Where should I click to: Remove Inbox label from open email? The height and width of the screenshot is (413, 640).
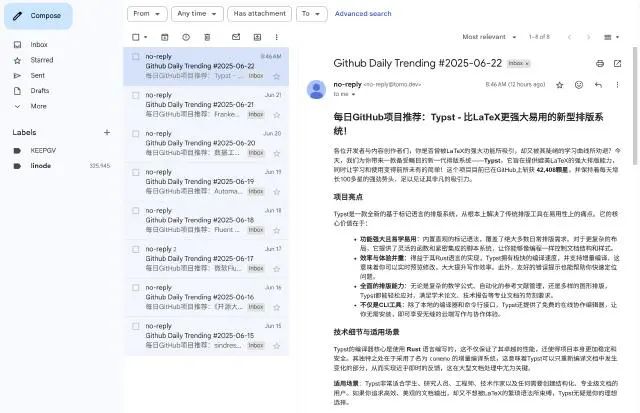(x=527, y=63)
